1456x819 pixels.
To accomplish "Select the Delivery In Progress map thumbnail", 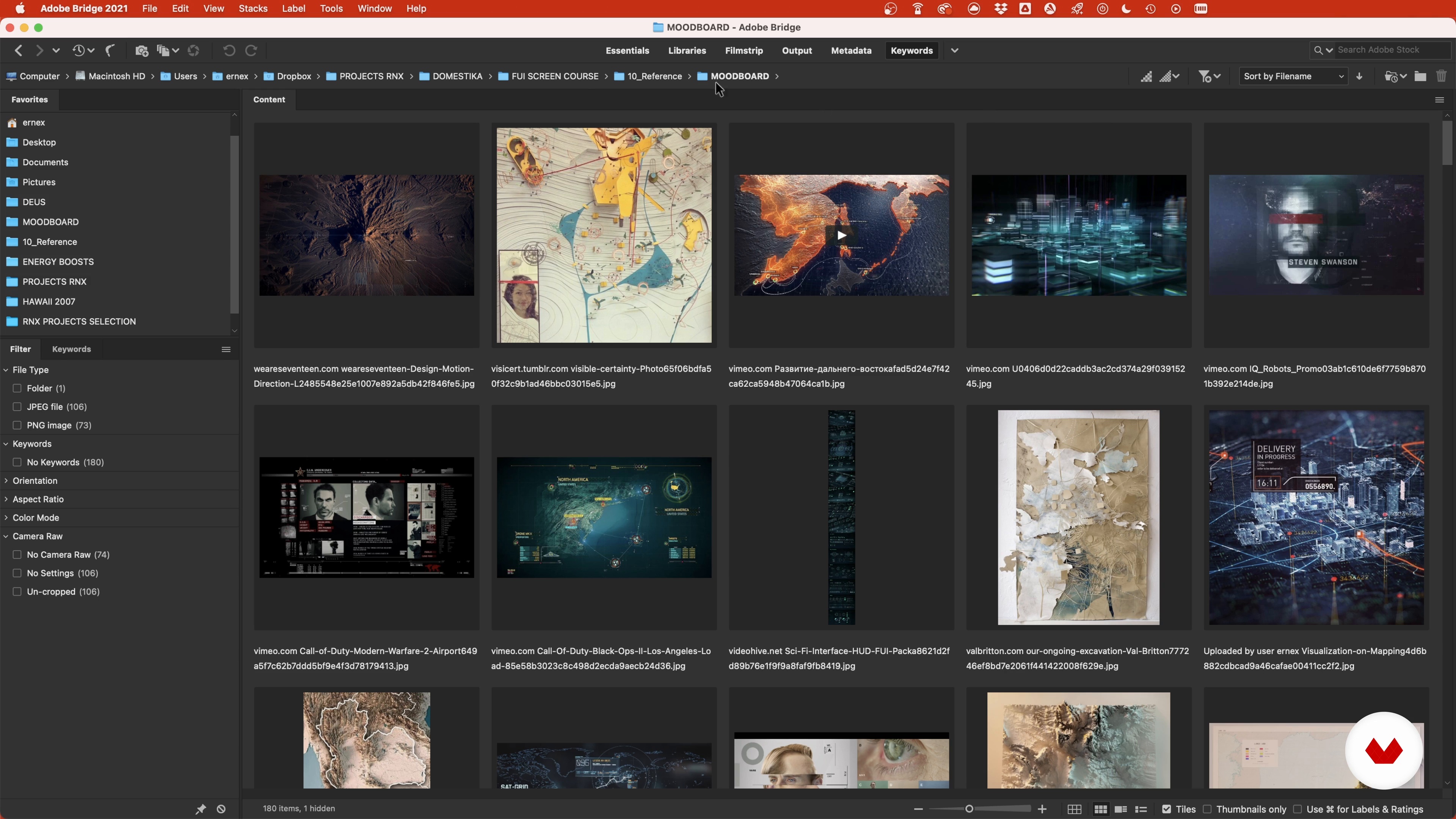I will 1316,518.
